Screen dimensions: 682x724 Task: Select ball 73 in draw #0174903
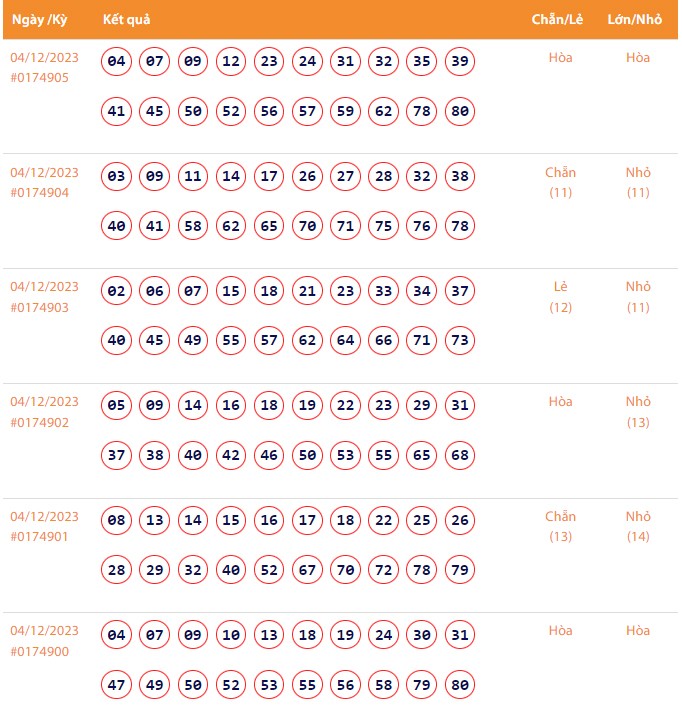point(460,341)
